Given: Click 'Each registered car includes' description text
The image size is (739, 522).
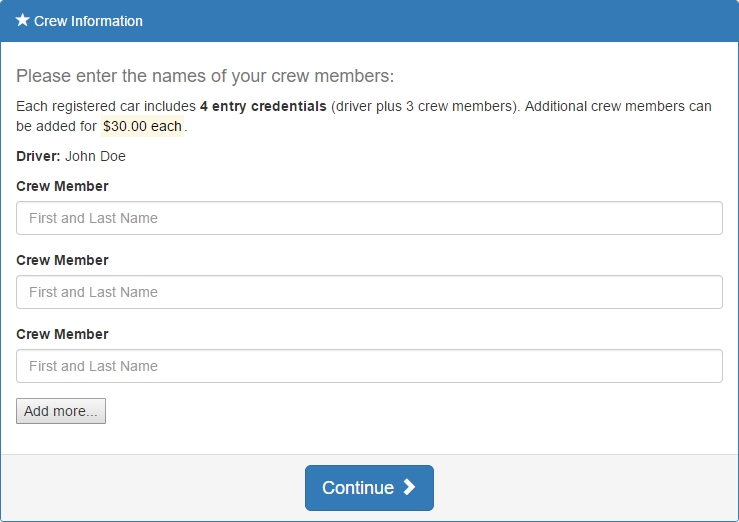Looking at the screenshot, I should click(x=106, y=106).
